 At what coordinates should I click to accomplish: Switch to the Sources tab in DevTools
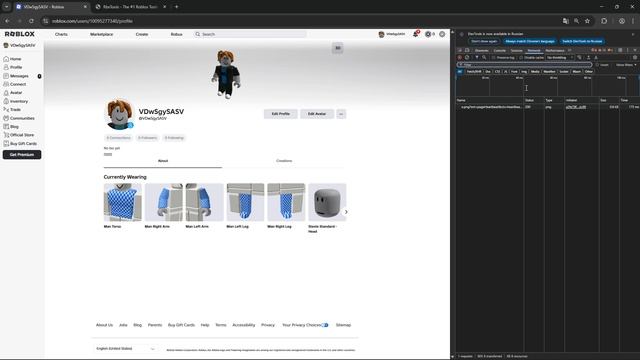[517, 51]
